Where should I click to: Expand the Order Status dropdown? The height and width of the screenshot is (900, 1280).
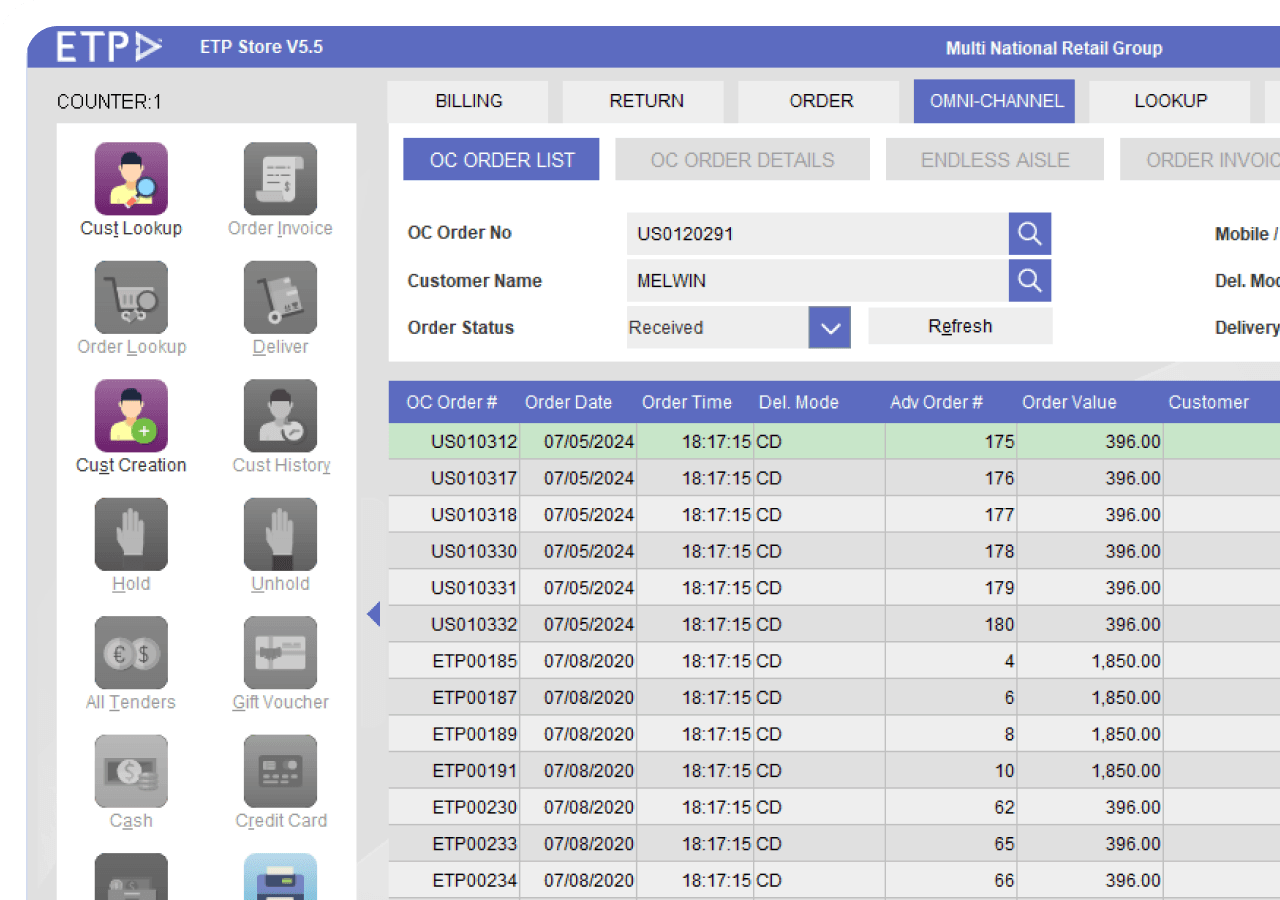829,328
